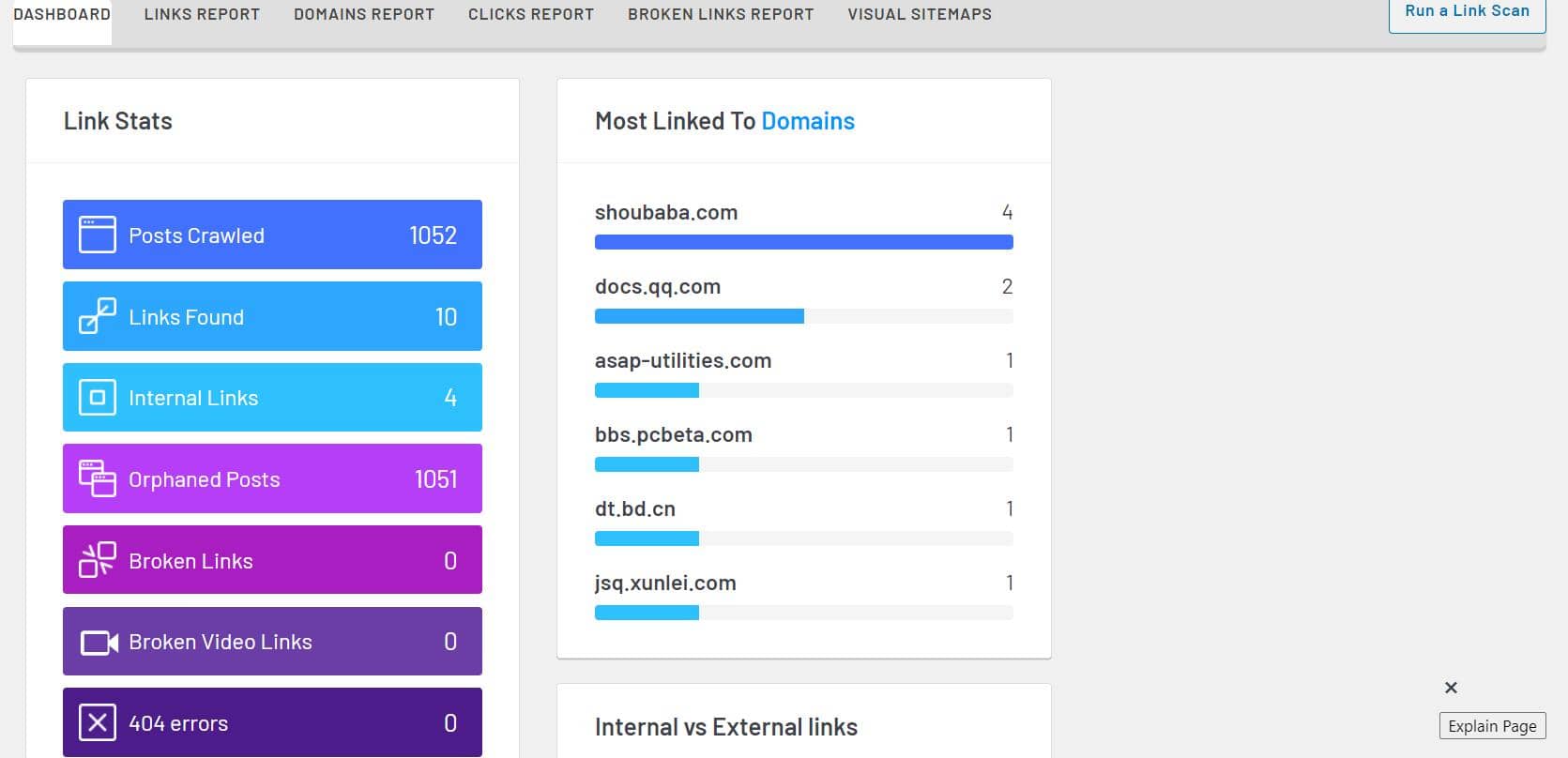Screen dimensions: 1568x758
Task: Click the Links Found chain icon
Action: pyautogui.click(x=98, y=316)
